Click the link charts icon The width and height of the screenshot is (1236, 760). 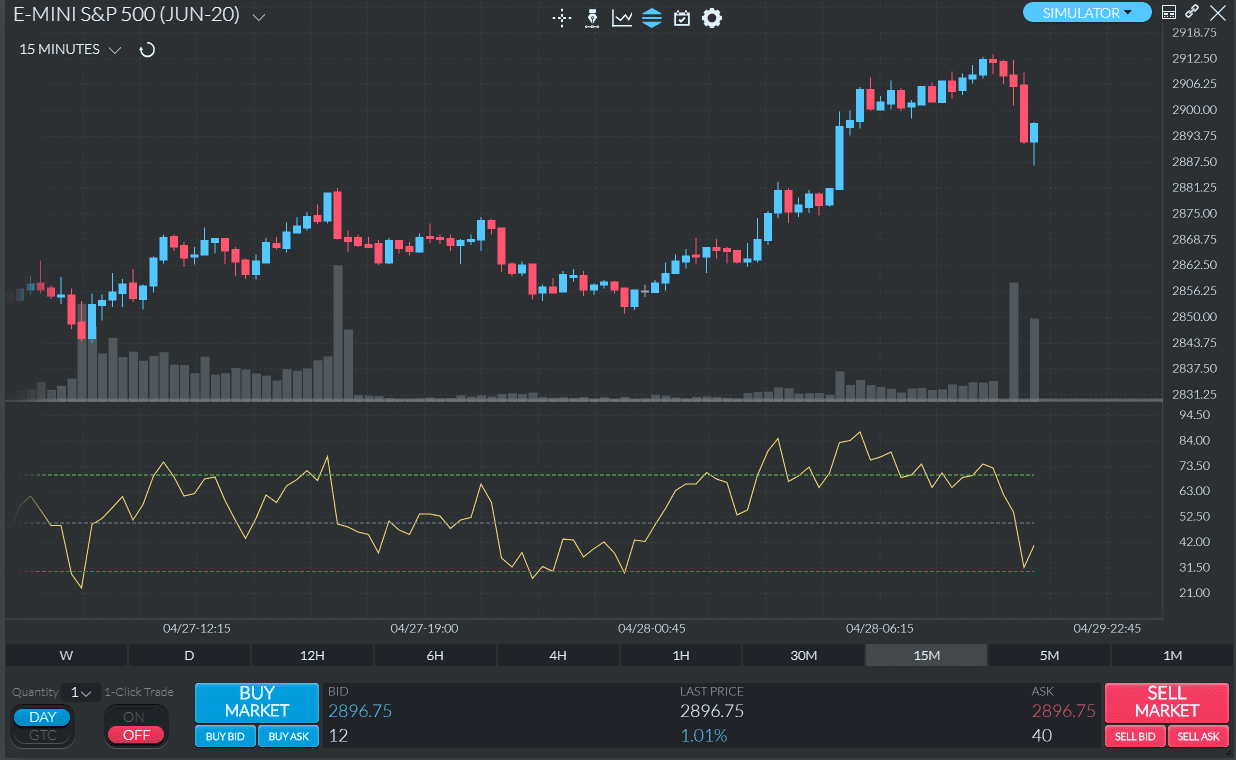click(x=1192, y=12)
